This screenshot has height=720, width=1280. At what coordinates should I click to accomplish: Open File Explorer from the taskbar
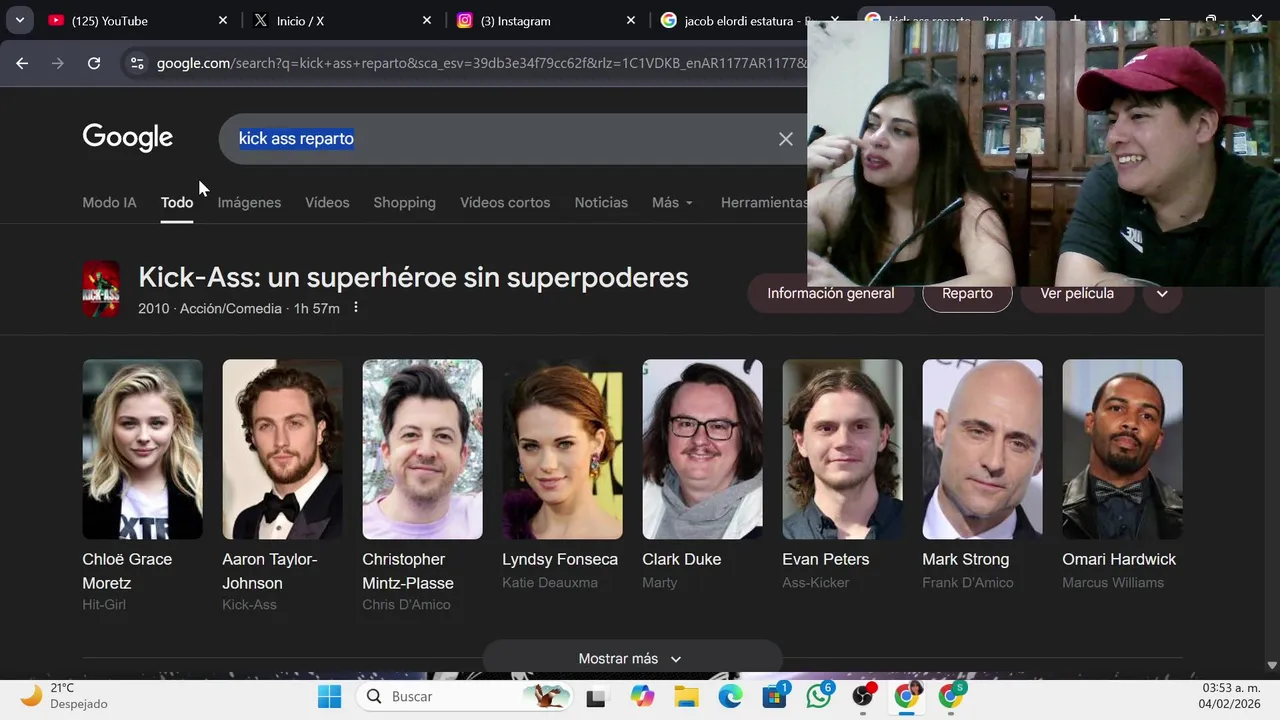pyautogui.click(x=686, y=696)
